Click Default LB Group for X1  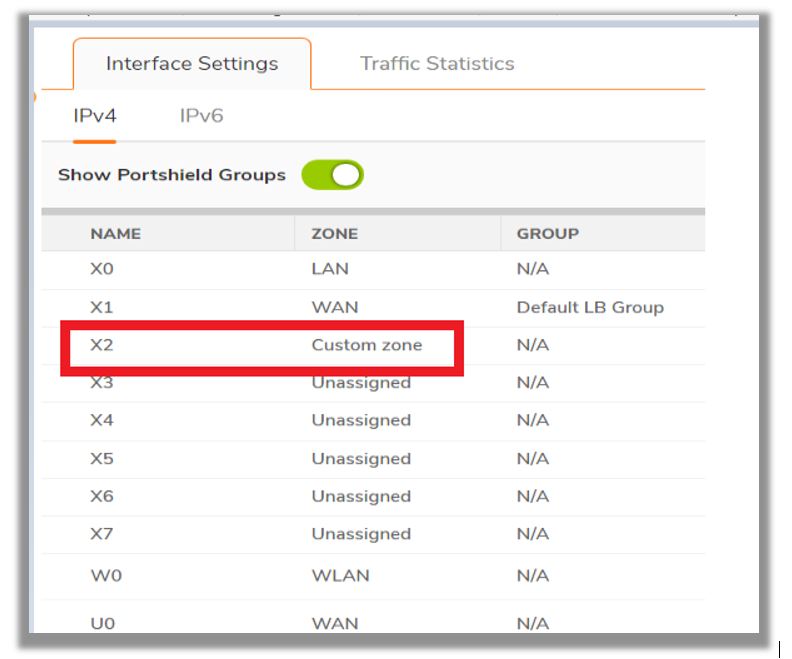click(590, 308)
